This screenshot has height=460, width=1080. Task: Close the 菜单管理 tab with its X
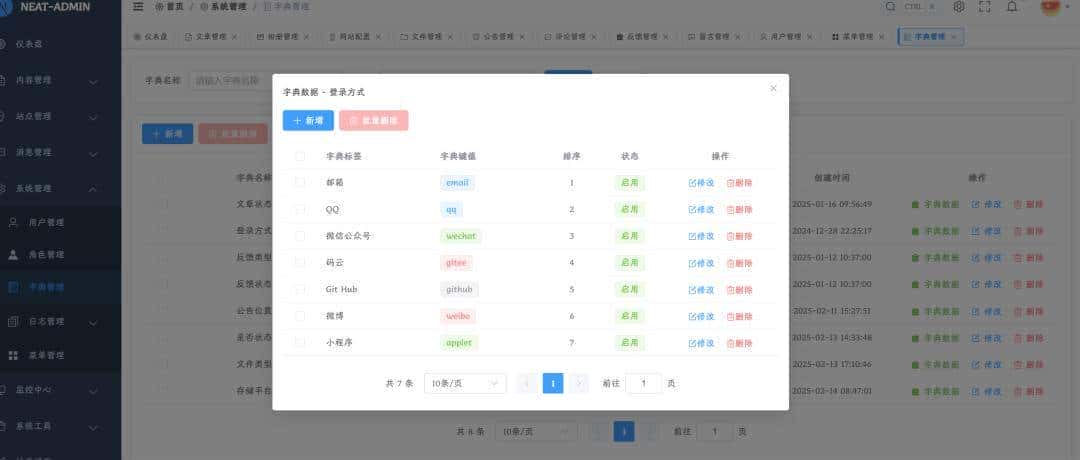882,36
